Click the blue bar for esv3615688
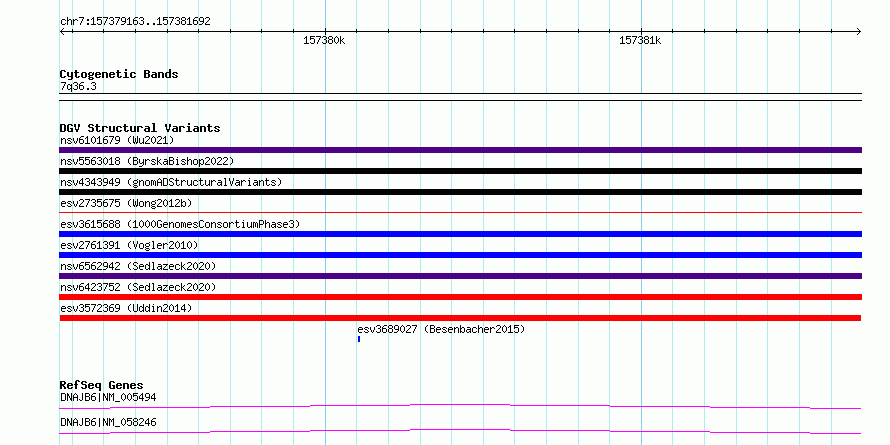This screenshot has height=445, width=890. click(x=460, y=234)
